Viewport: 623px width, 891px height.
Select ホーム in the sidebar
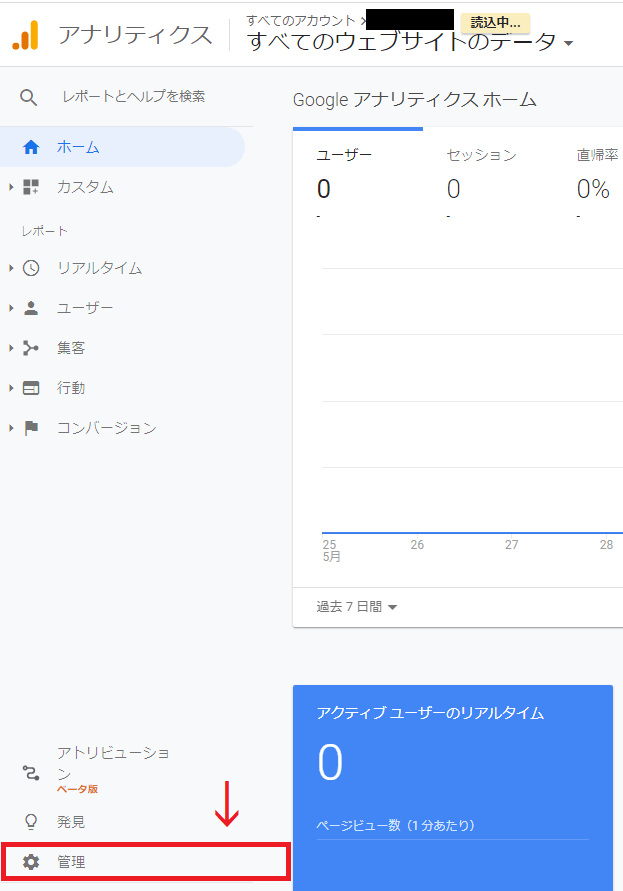coord(122,147)
